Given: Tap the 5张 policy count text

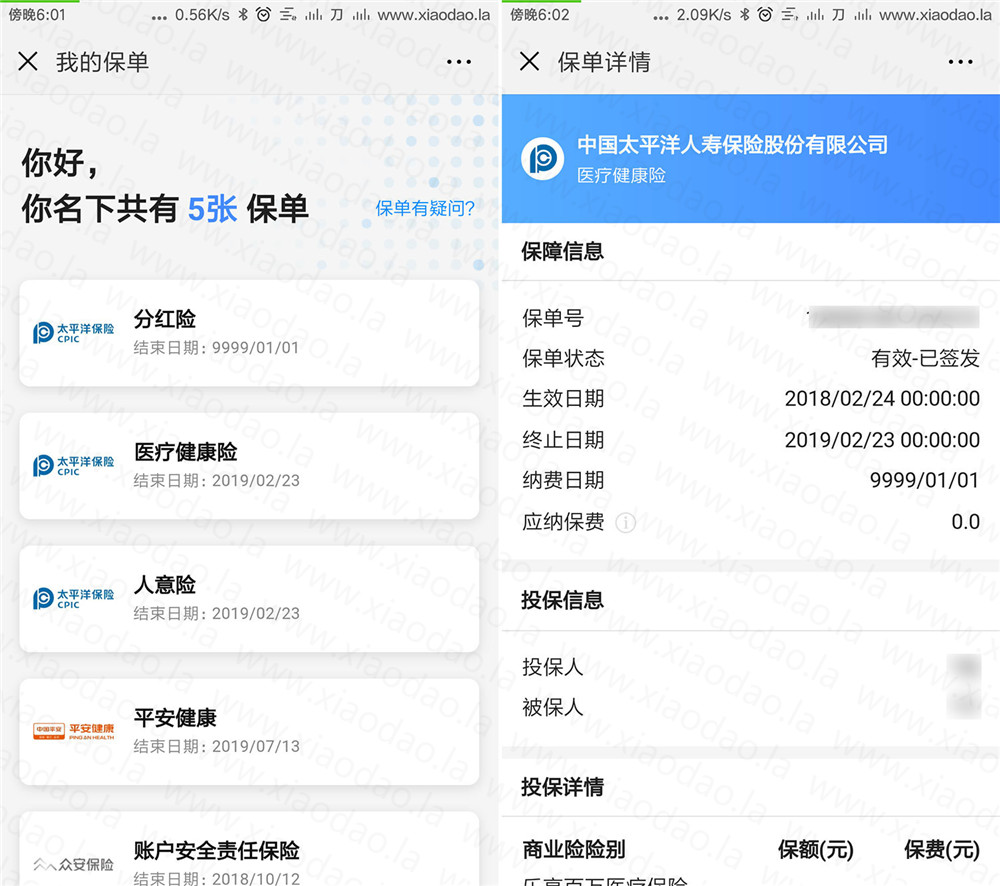Looking at the screenshot, I should [212, 208].
